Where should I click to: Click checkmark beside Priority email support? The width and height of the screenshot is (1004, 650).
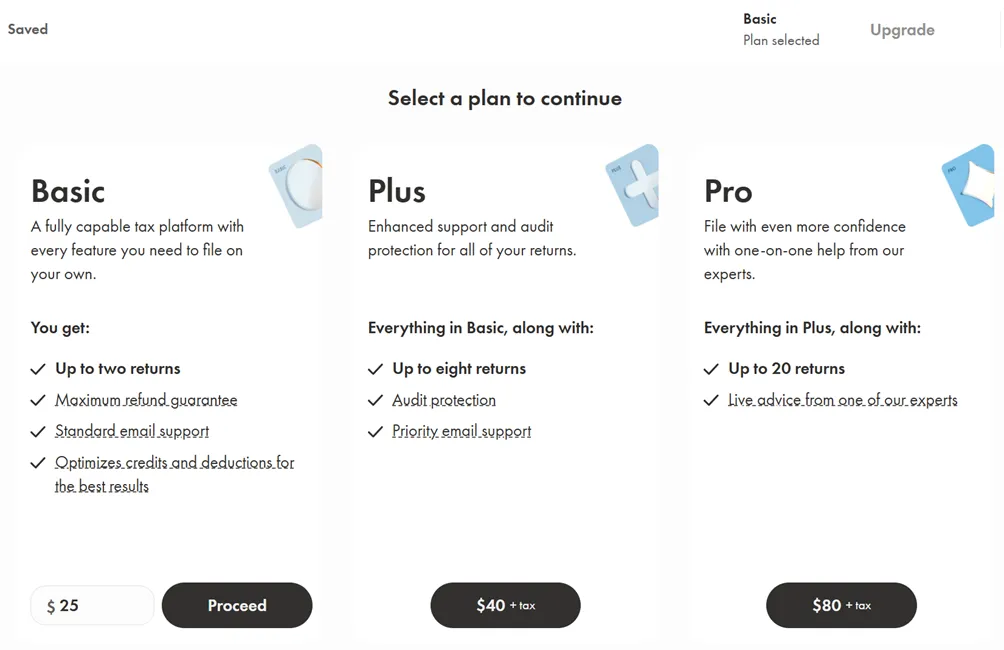(375, 432)
